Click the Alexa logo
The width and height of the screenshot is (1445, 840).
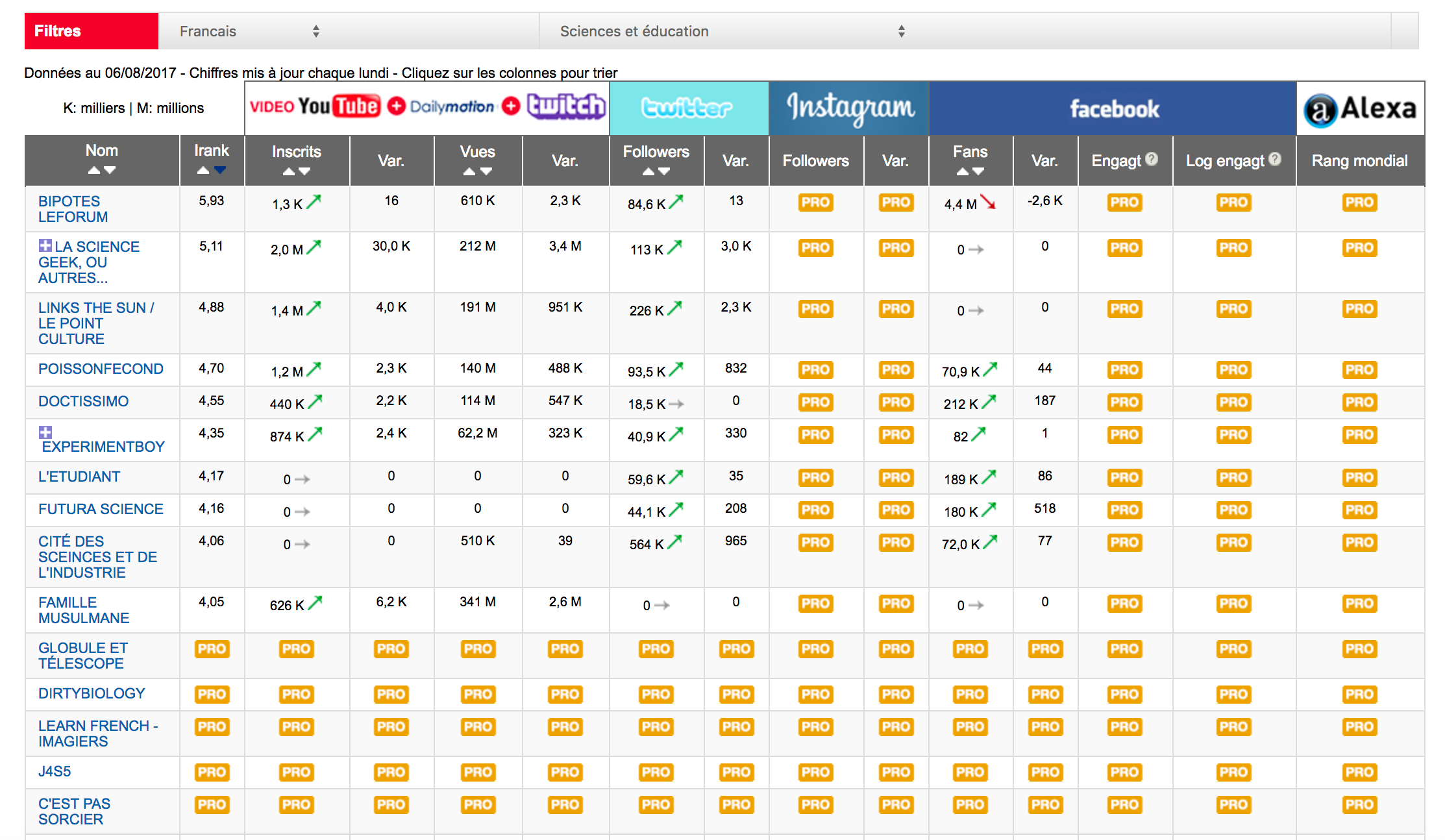(1361, 108)
